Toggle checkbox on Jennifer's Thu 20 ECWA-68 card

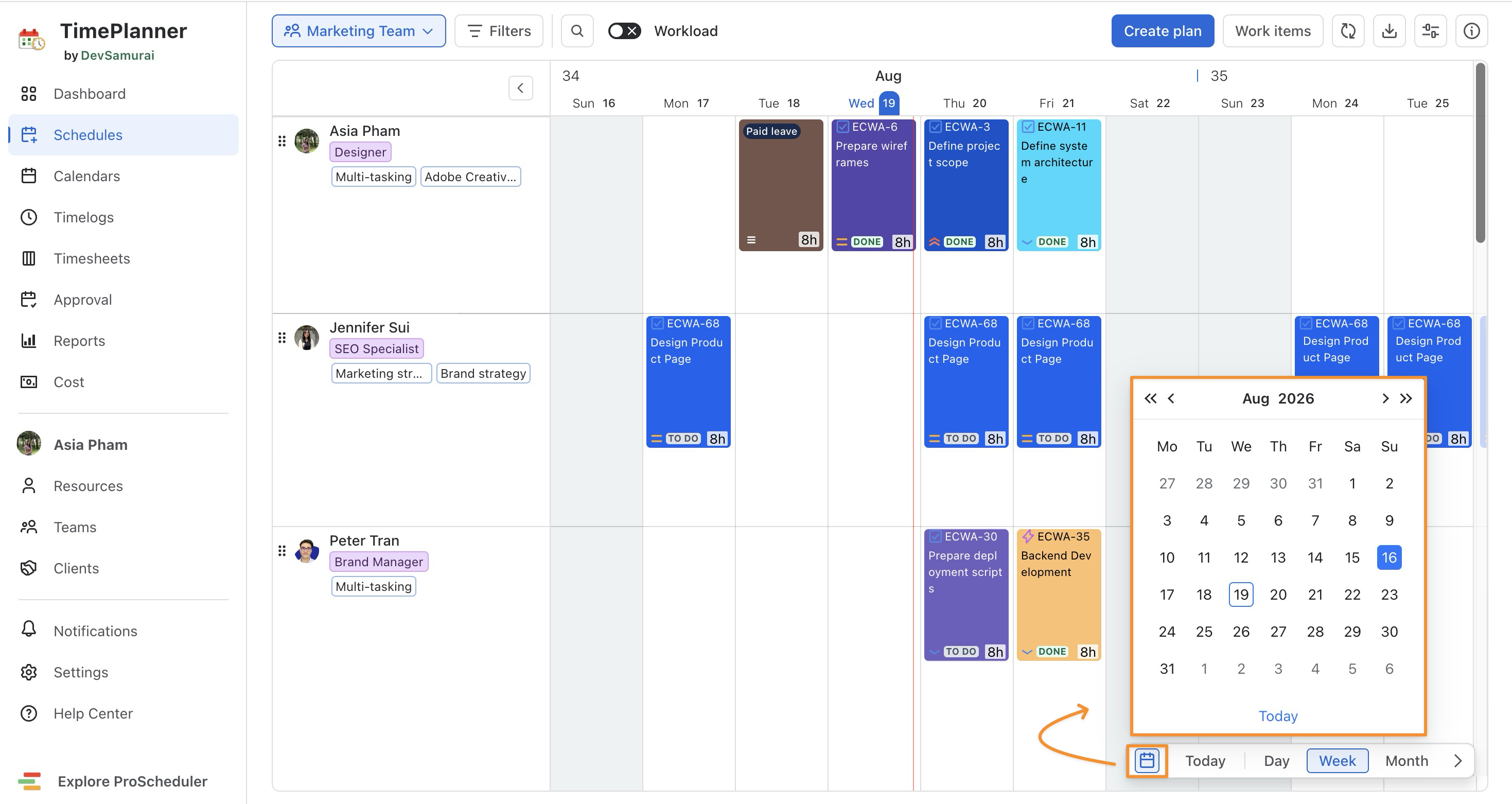[936, 323]
